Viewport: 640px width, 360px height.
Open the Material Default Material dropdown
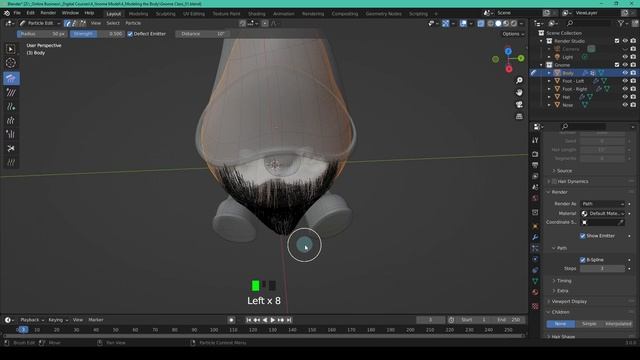click(x=602, y=213)
